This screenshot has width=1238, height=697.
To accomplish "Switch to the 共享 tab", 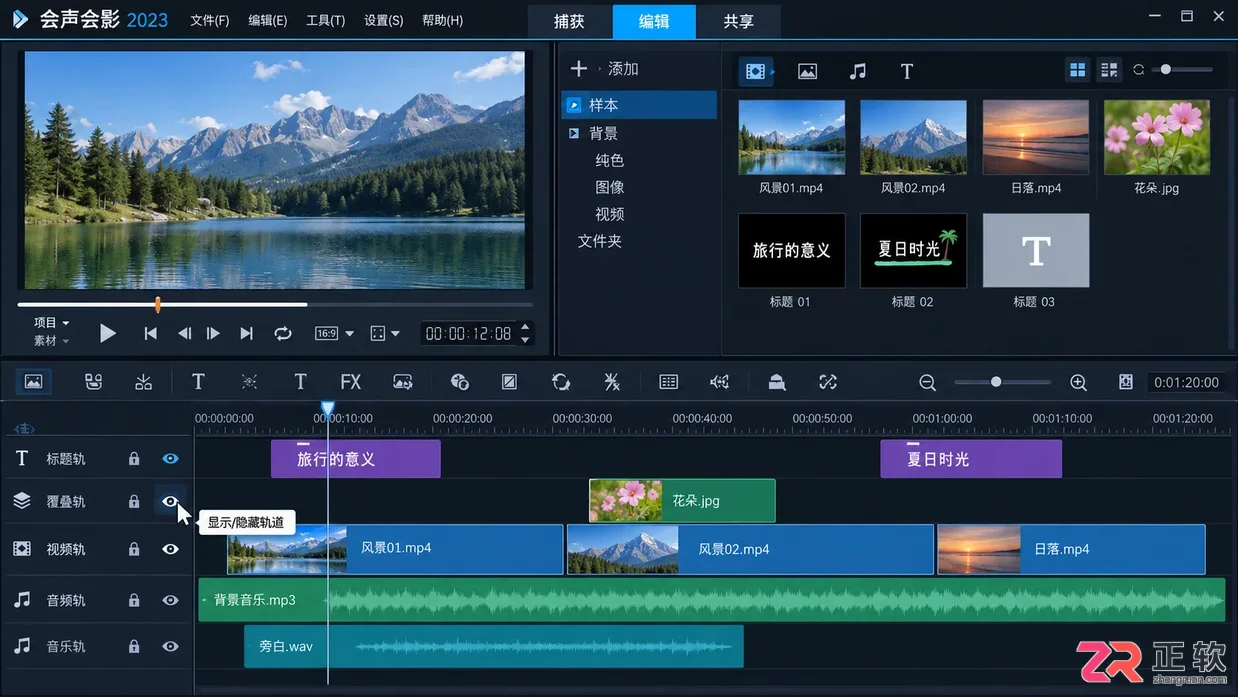I will (739, 21).
